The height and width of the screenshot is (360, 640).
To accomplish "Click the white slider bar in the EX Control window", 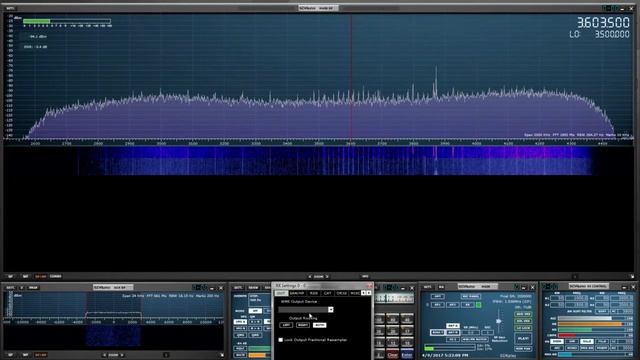I will coord(584,318).
